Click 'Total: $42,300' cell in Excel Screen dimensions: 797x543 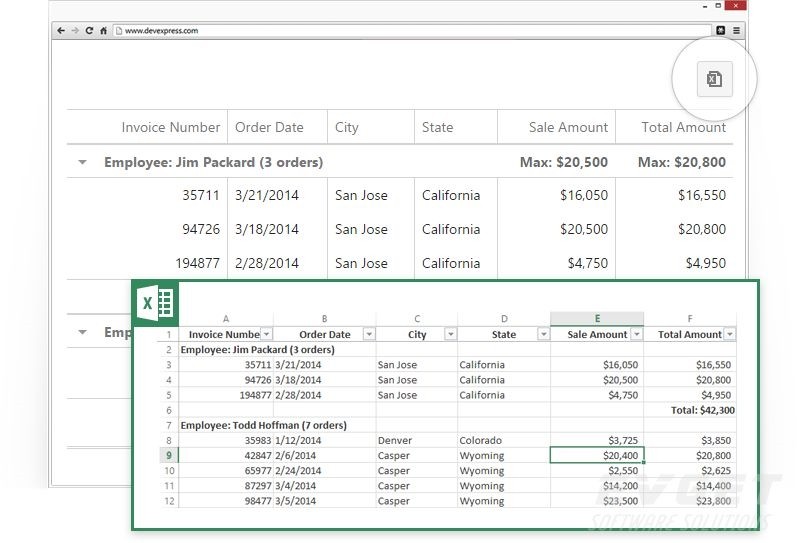(x=702, y=410)
